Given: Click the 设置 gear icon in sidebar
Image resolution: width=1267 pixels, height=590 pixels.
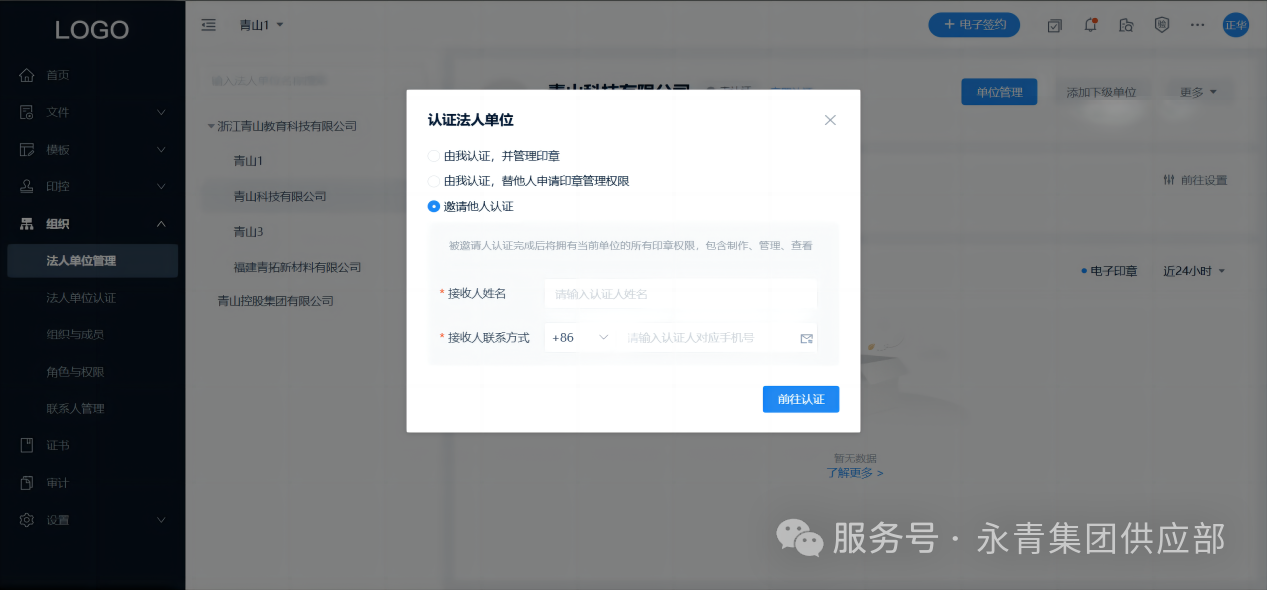Looking at the screenshot, I should coord(27,520).
